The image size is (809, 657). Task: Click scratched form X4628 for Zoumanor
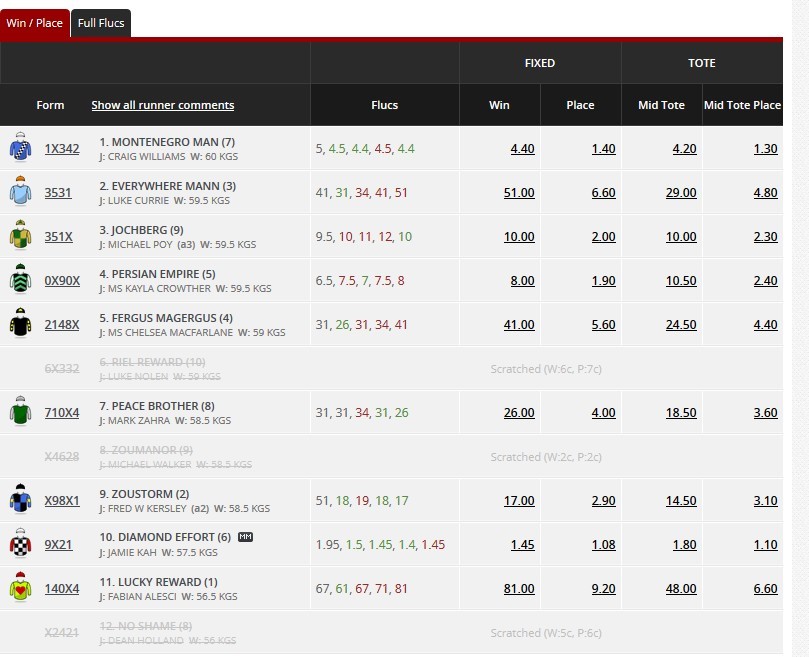62,457
